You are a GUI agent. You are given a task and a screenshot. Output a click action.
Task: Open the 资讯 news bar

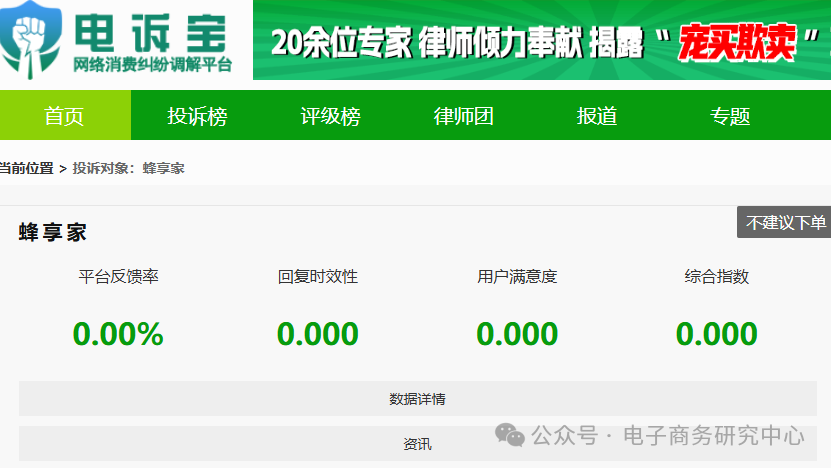click(x=418, y=444)
